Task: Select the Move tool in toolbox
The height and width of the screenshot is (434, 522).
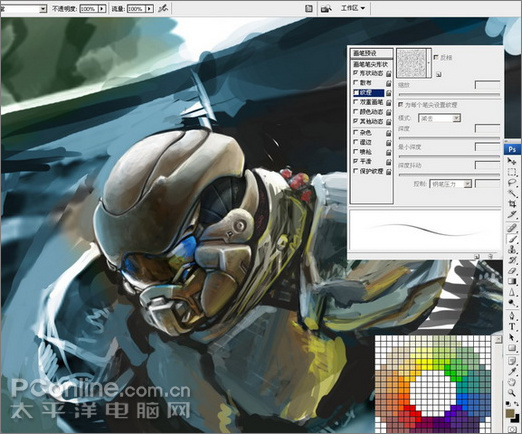Action: [x=511, y=161]
